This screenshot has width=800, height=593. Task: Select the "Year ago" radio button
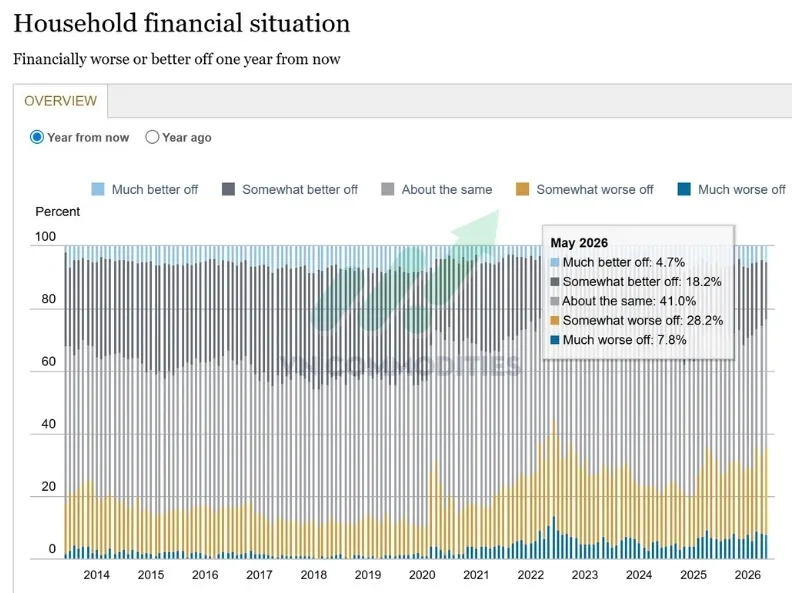click(152, 137)
